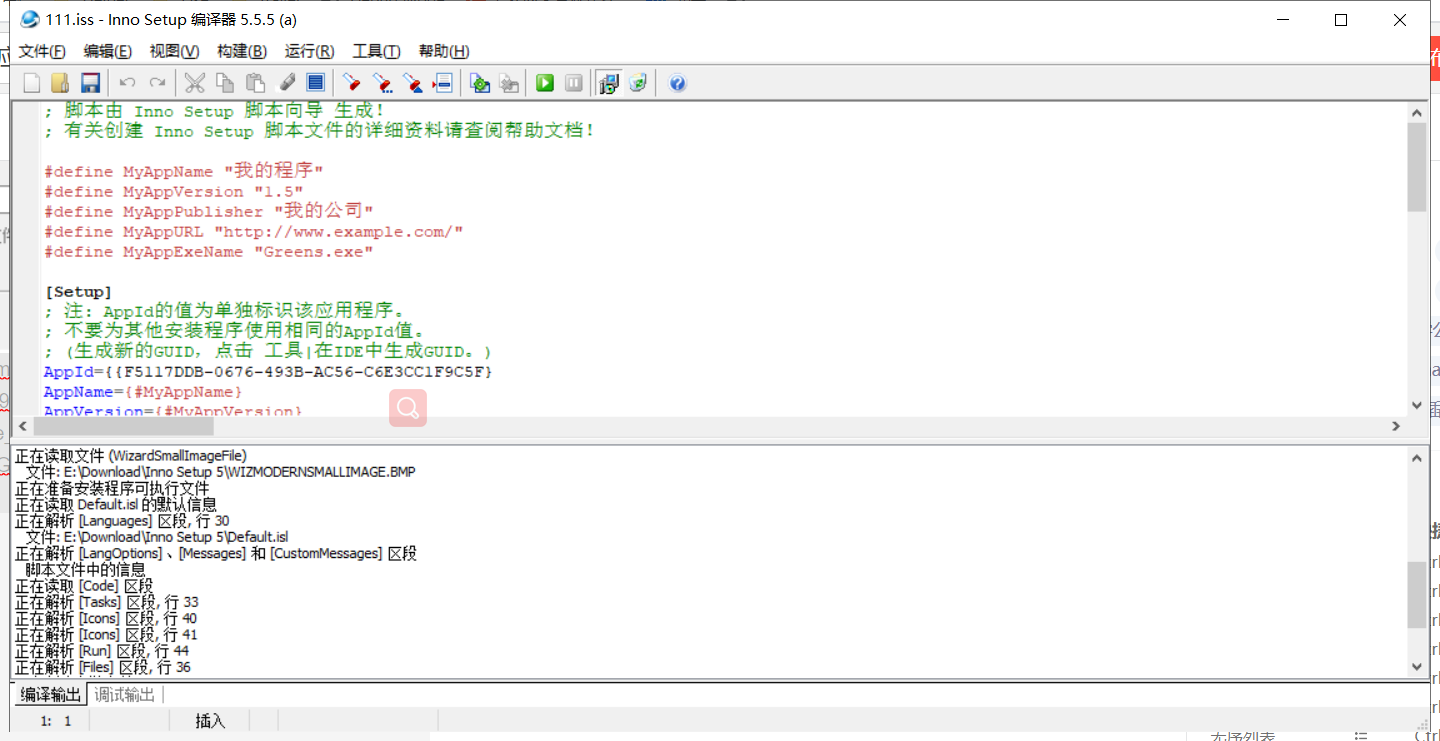
Task: Delete selection with eraser icon
Action: pos(286,83)
